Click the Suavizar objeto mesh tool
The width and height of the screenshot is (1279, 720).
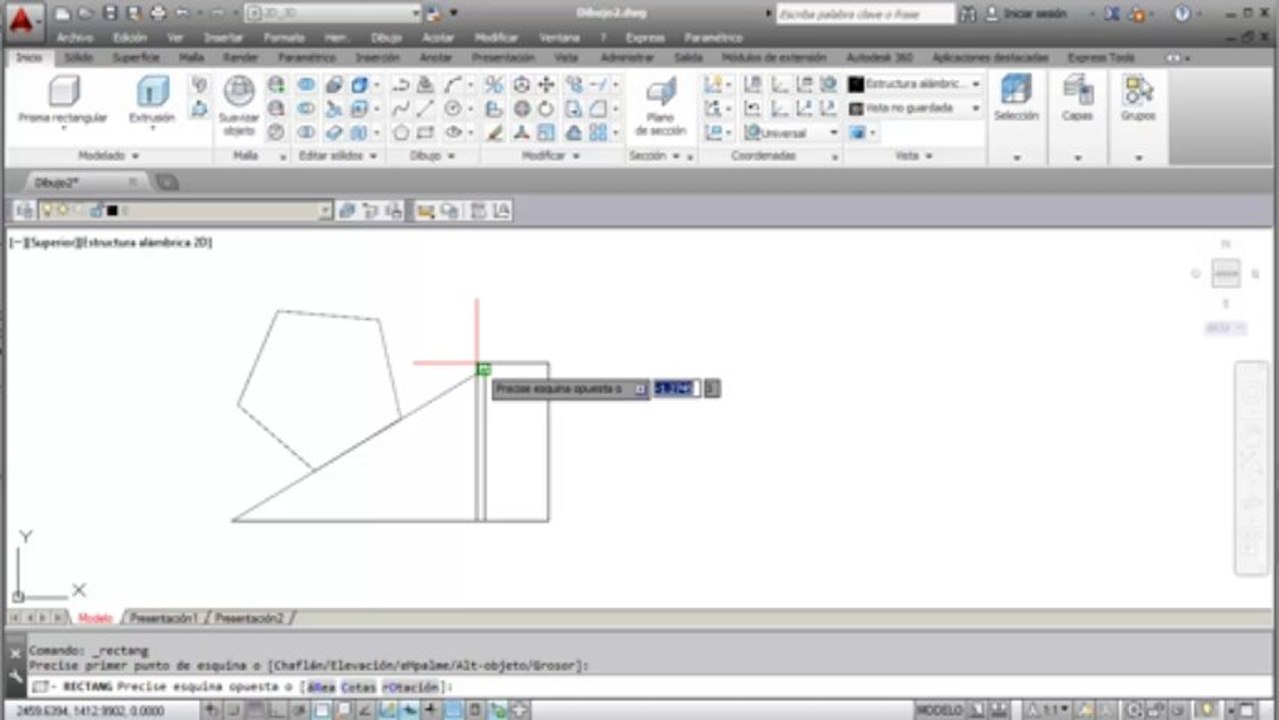(x=239, y=106)
